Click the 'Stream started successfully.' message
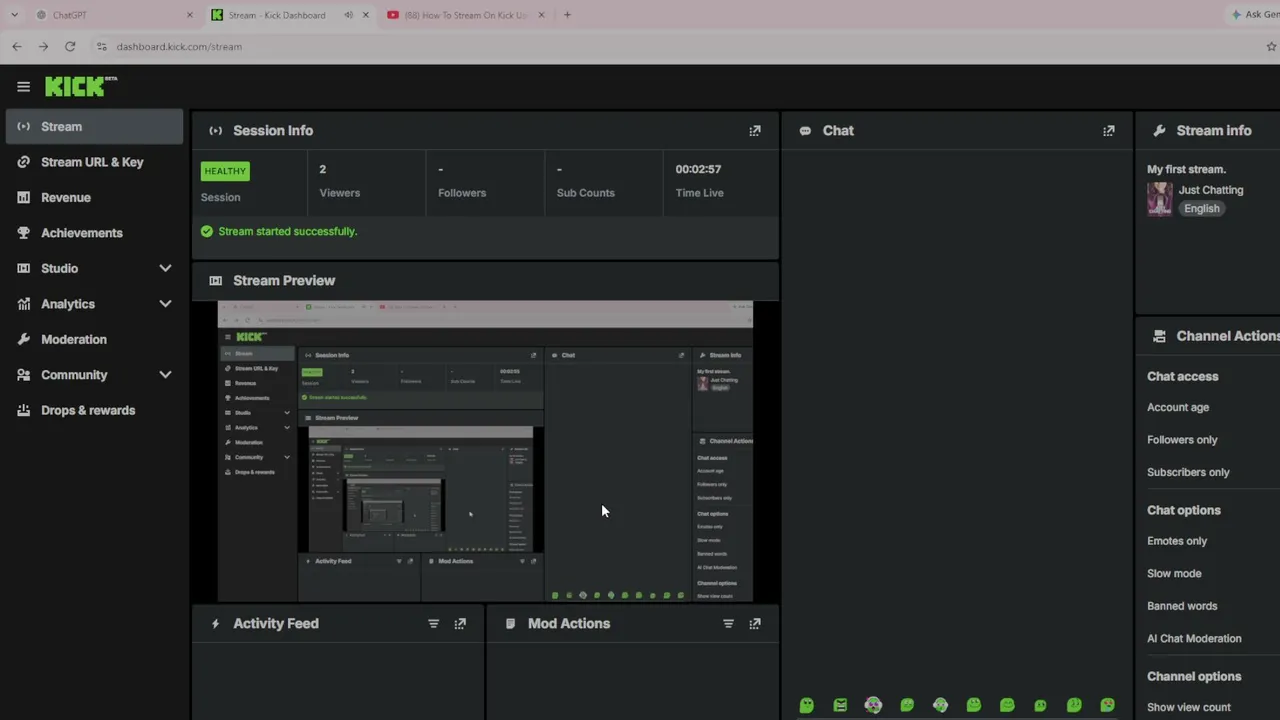The image size is (1280, 720). (x=288, y=232)
